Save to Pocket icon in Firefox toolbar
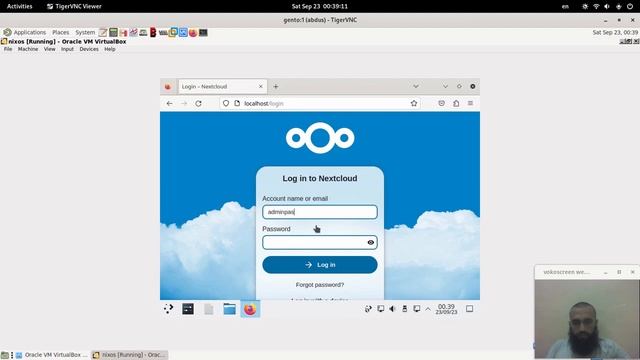Image resolution: width=640 pixels, height=360 pixels. [441, 104]
